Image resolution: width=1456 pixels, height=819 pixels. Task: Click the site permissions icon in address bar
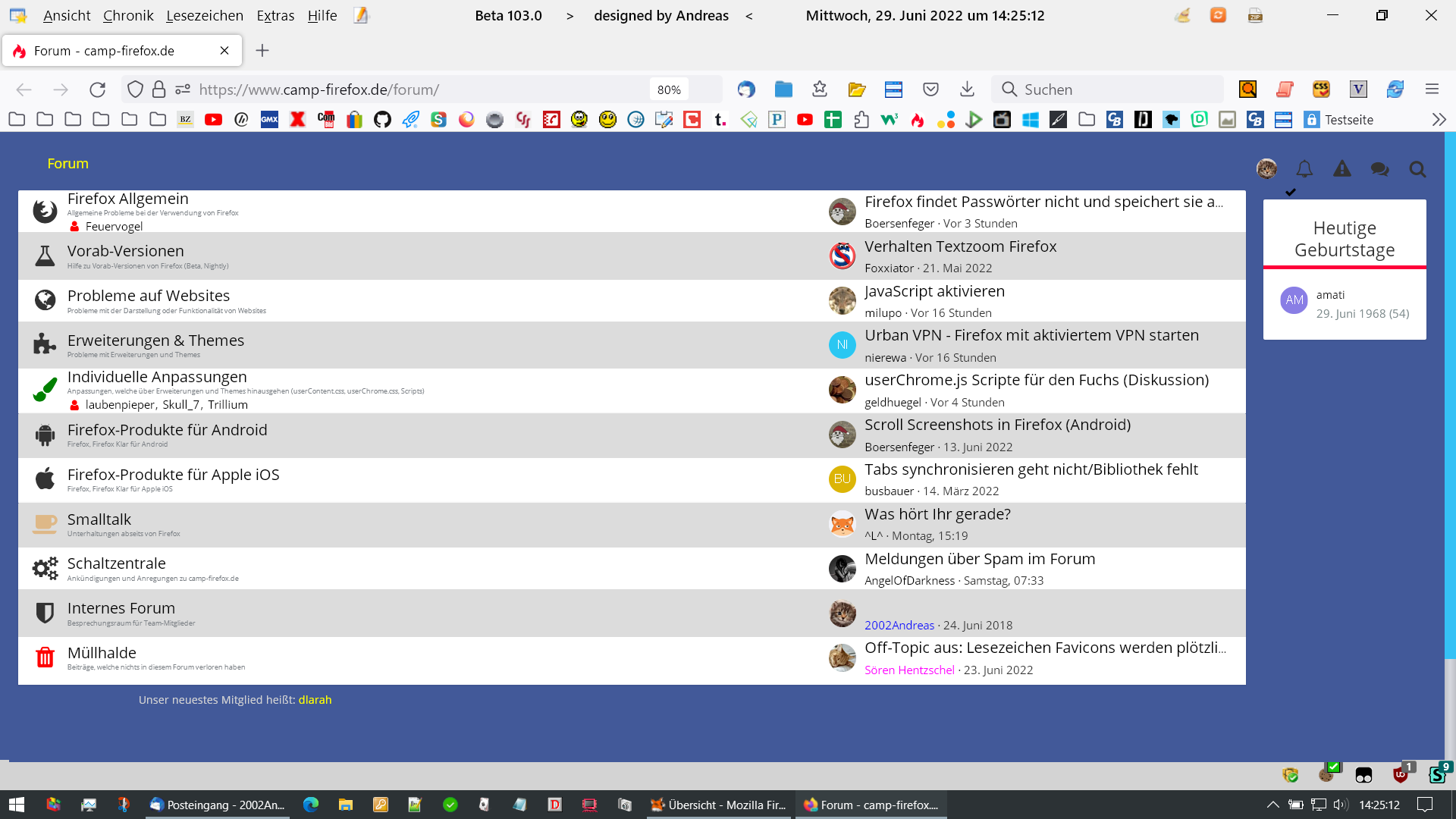coord(183,89)
